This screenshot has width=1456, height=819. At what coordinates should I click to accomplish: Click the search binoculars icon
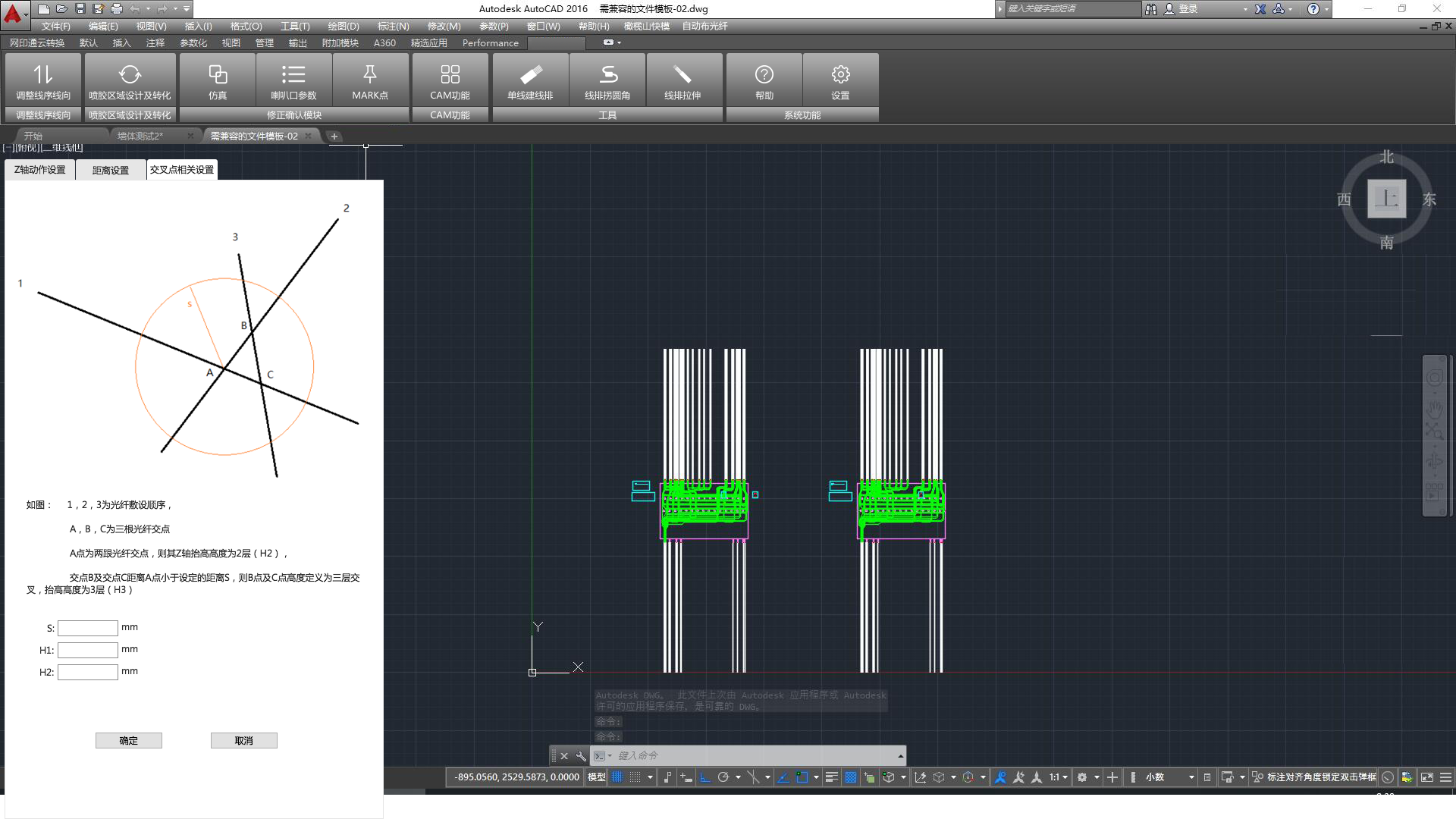(1151, 9)
